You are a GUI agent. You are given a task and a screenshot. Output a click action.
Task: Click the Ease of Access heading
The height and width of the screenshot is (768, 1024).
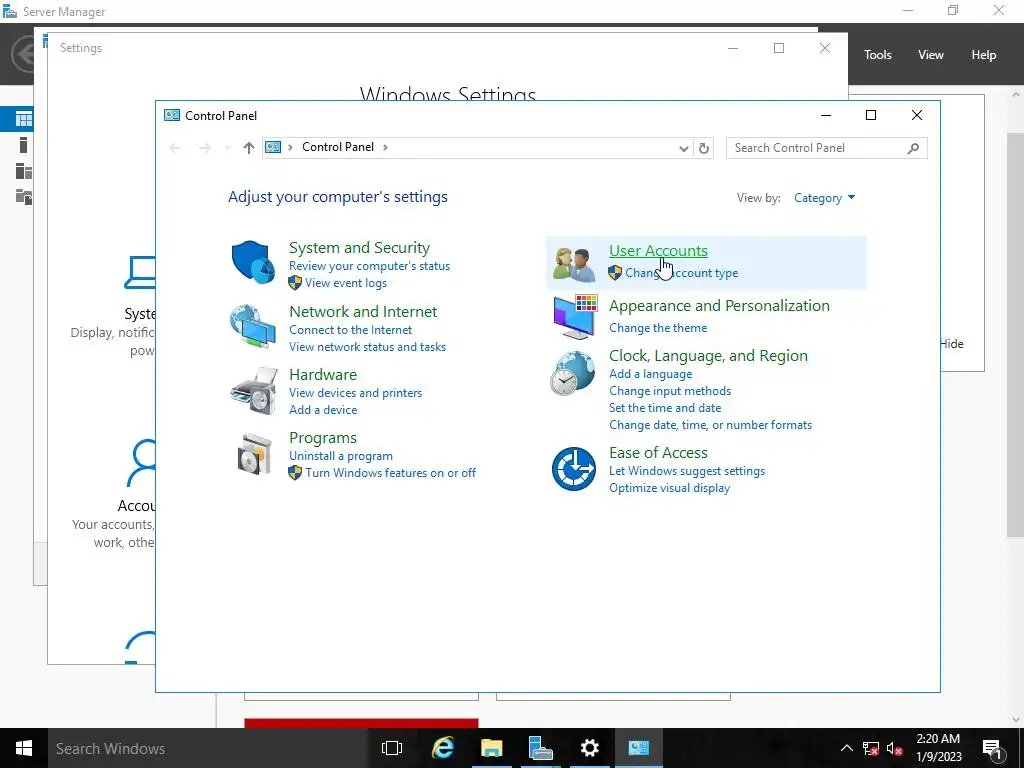658,453
